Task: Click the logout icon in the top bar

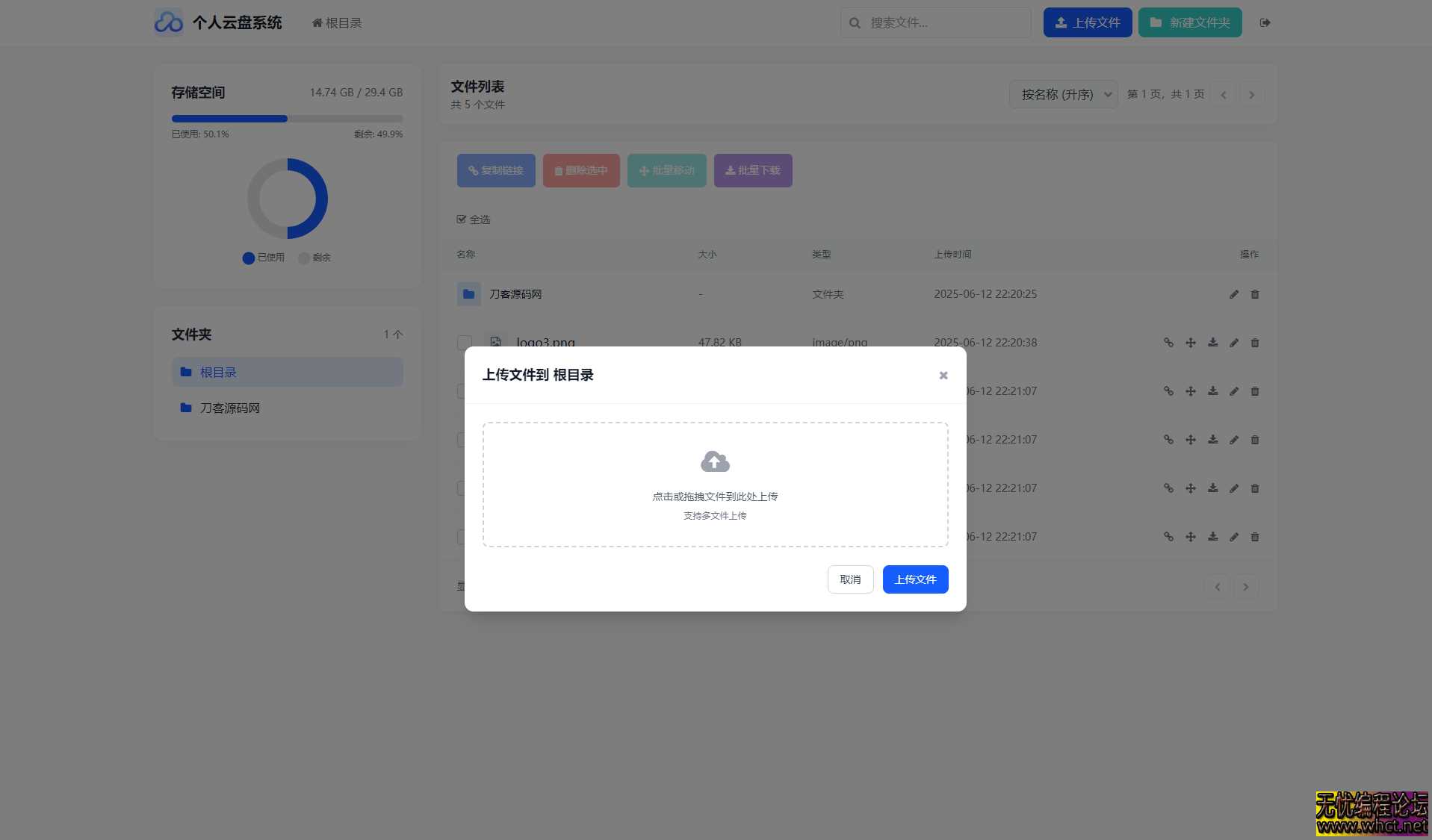Action: (x=1265, y=22)
